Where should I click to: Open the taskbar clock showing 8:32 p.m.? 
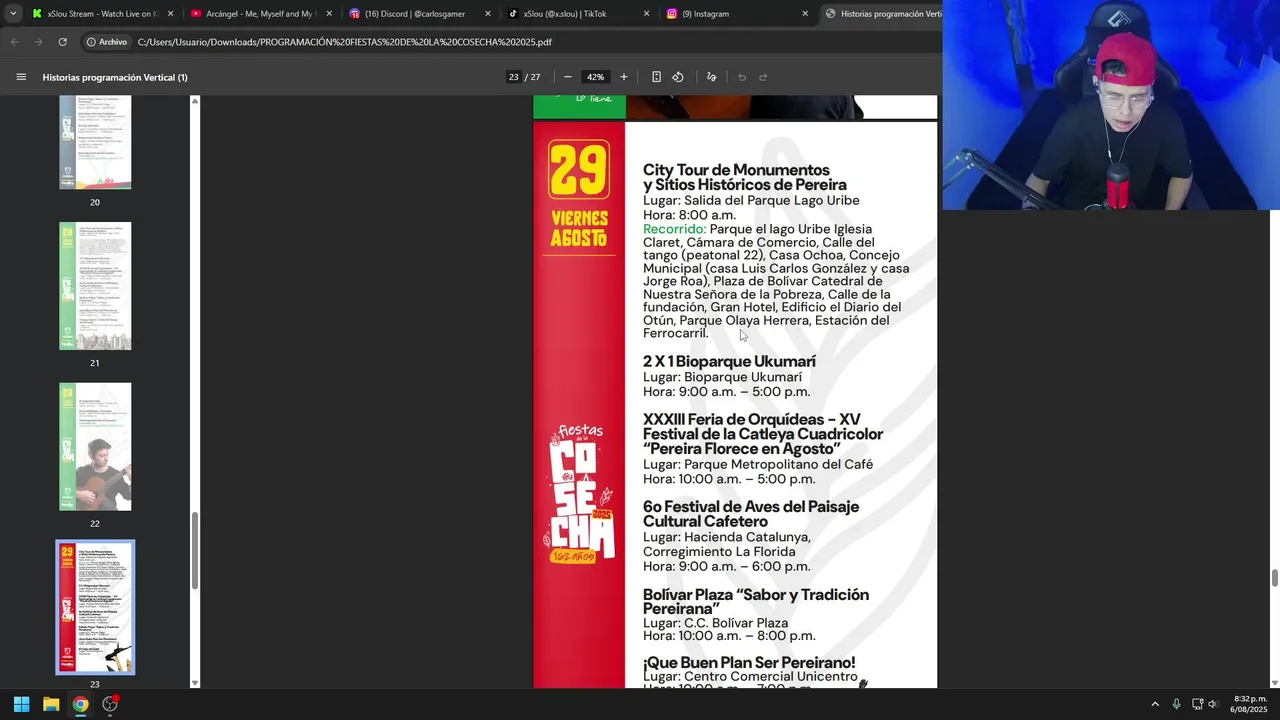tap(1250, 704)
